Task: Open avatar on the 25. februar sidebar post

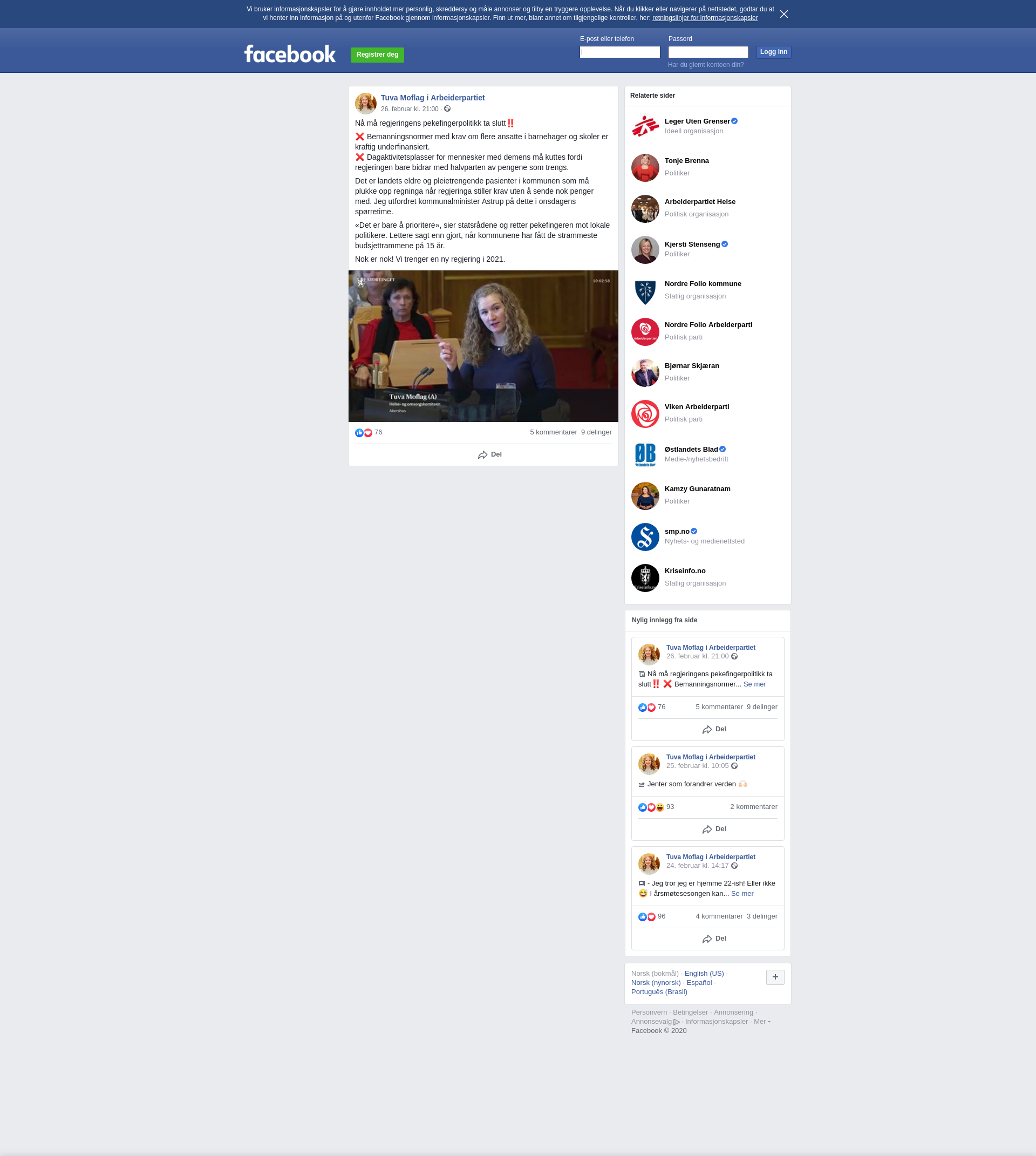Action: point(649,764)
